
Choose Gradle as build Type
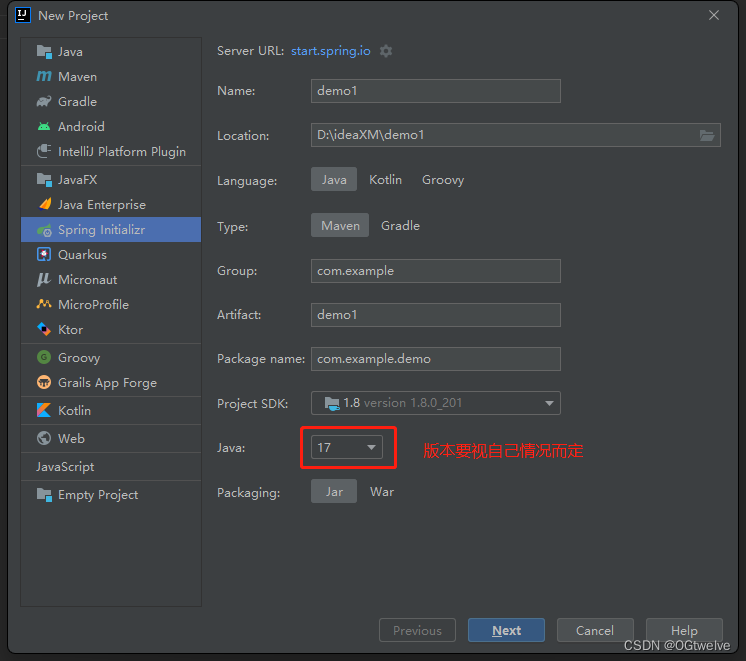coord(400,226)
